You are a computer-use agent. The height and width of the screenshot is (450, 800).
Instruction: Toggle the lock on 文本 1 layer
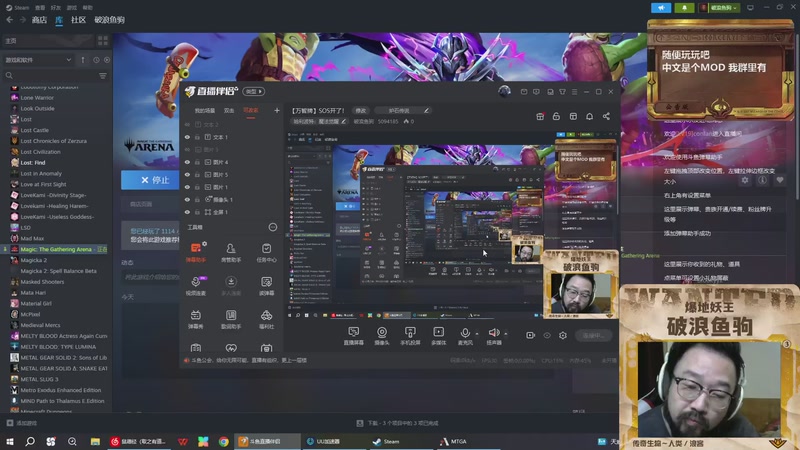click(x=197, y=137)
